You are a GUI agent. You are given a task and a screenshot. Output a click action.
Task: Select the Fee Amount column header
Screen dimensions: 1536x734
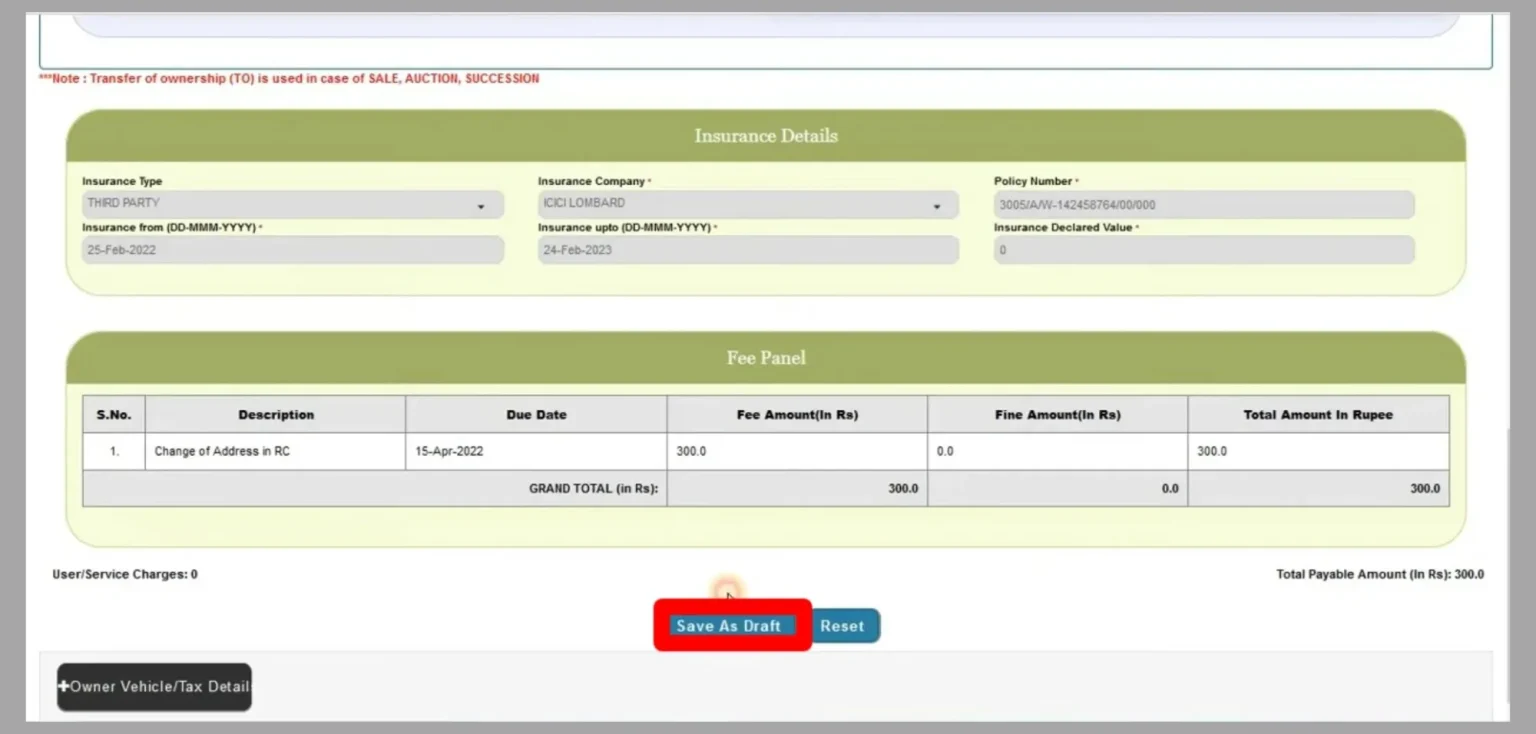point(797,413)
